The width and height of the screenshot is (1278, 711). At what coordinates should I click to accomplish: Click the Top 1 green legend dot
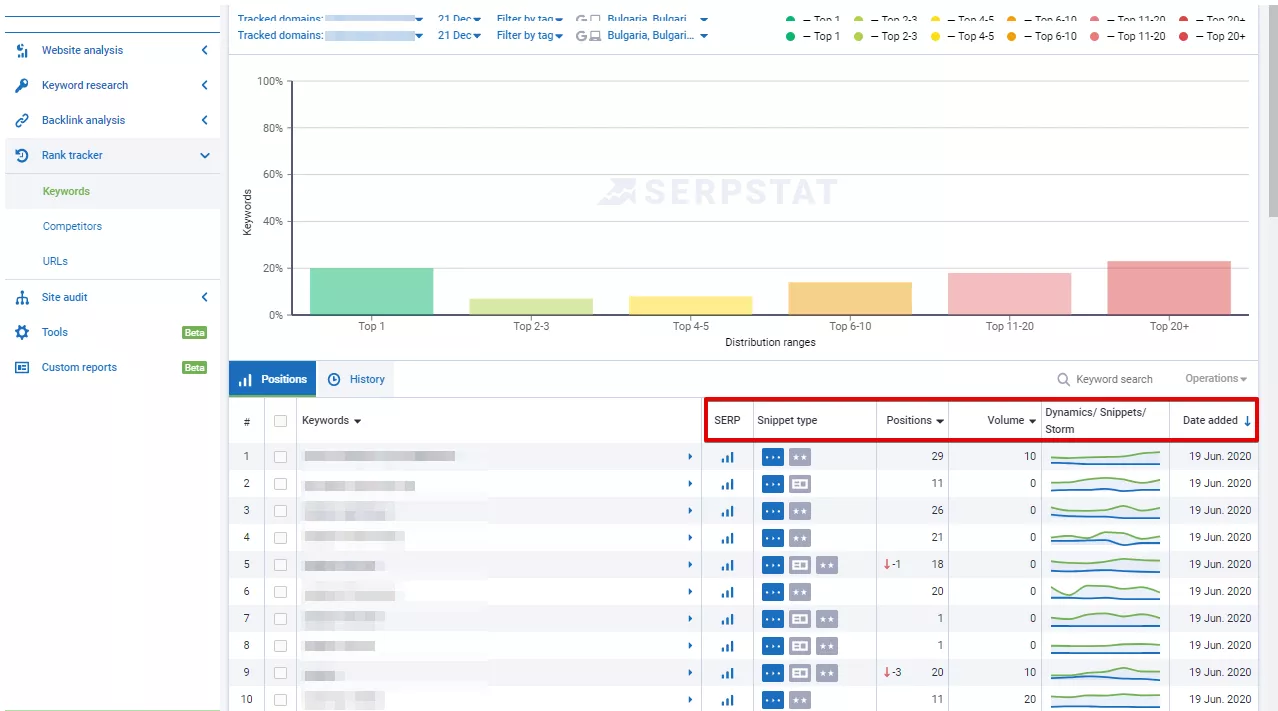tap(790, 36)
